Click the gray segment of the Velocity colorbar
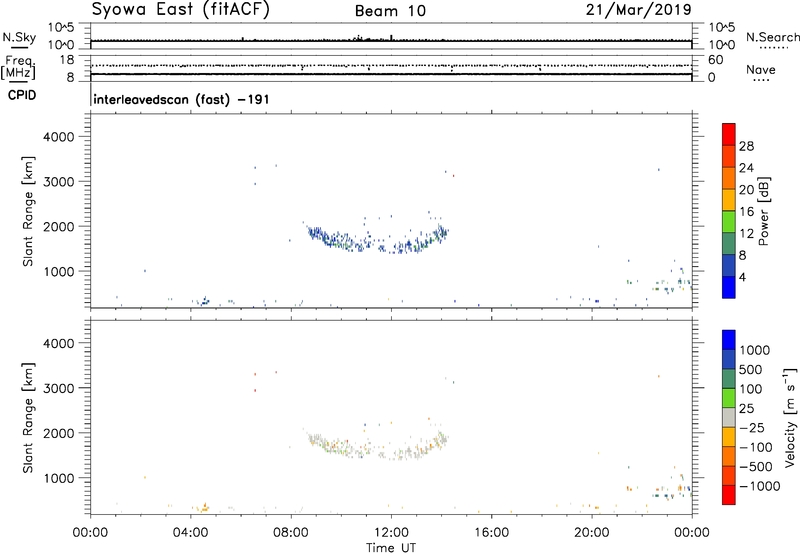The image size is (800, 554). click(x=730, y=411)
